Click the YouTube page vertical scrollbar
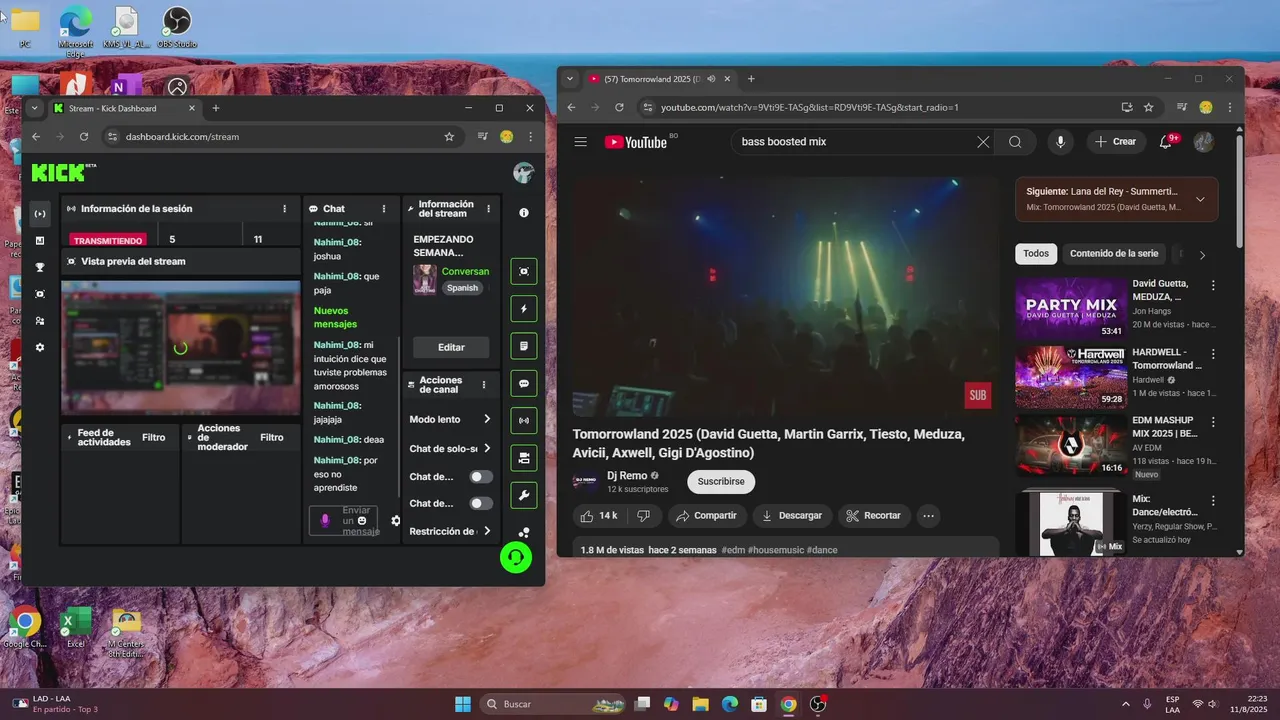Image resolution: width=1280 pixels, height=720 pixels. pos(1240,190)
